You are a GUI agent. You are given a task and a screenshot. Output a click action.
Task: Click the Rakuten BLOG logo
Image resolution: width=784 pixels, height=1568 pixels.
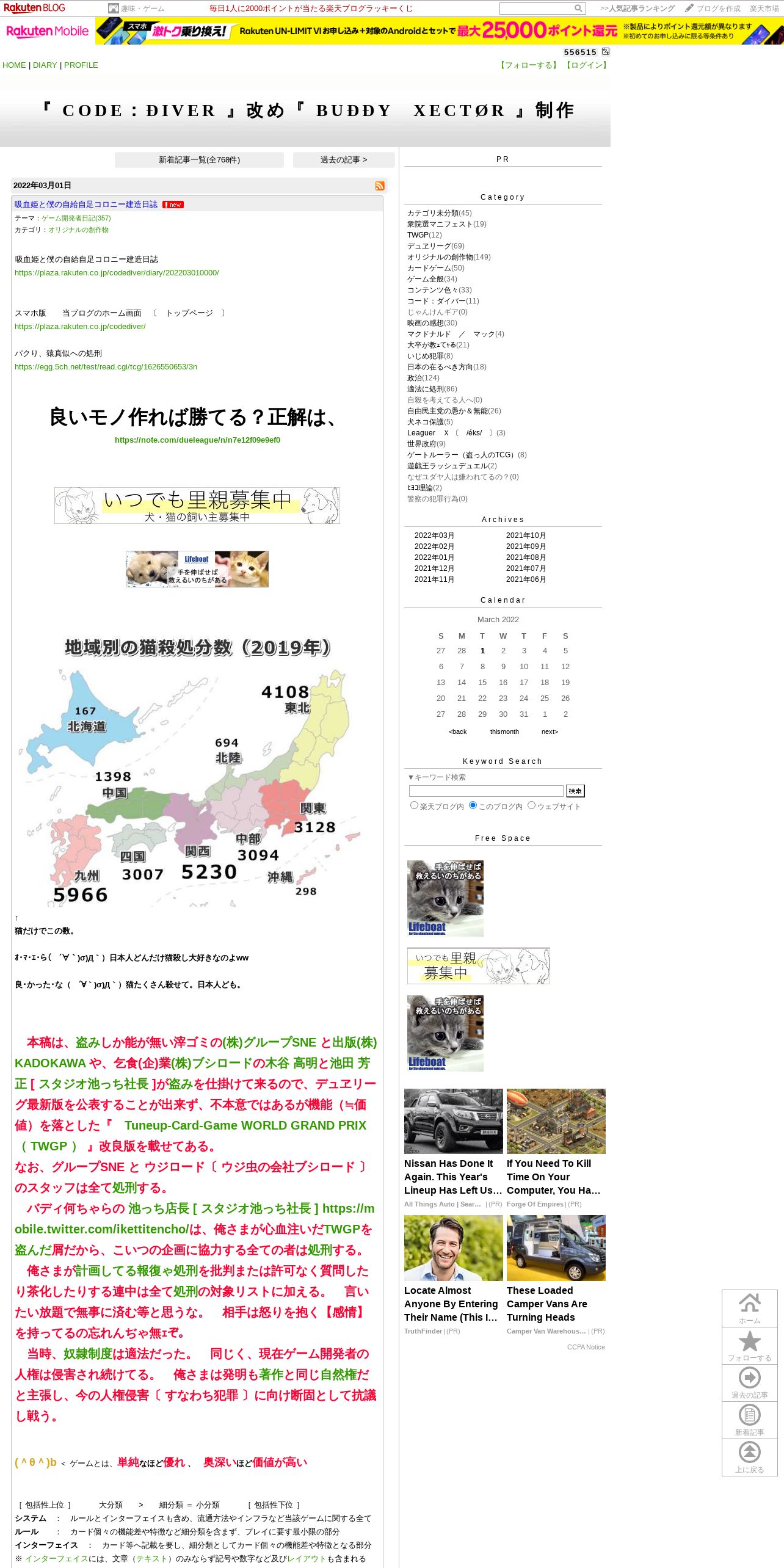[x=34, y=8]
